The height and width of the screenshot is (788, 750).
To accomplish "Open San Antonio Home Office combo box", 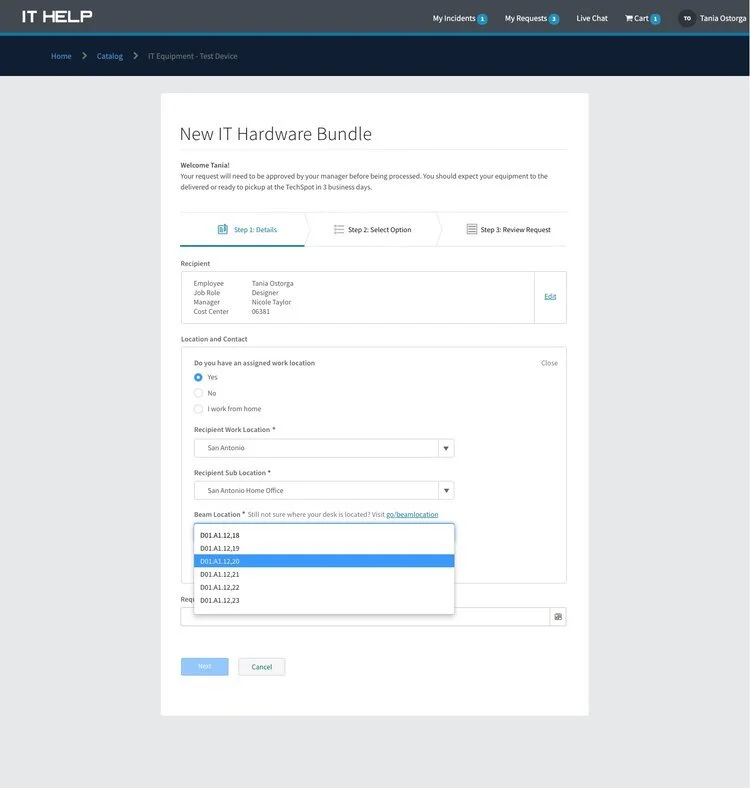I will point(324,490).
